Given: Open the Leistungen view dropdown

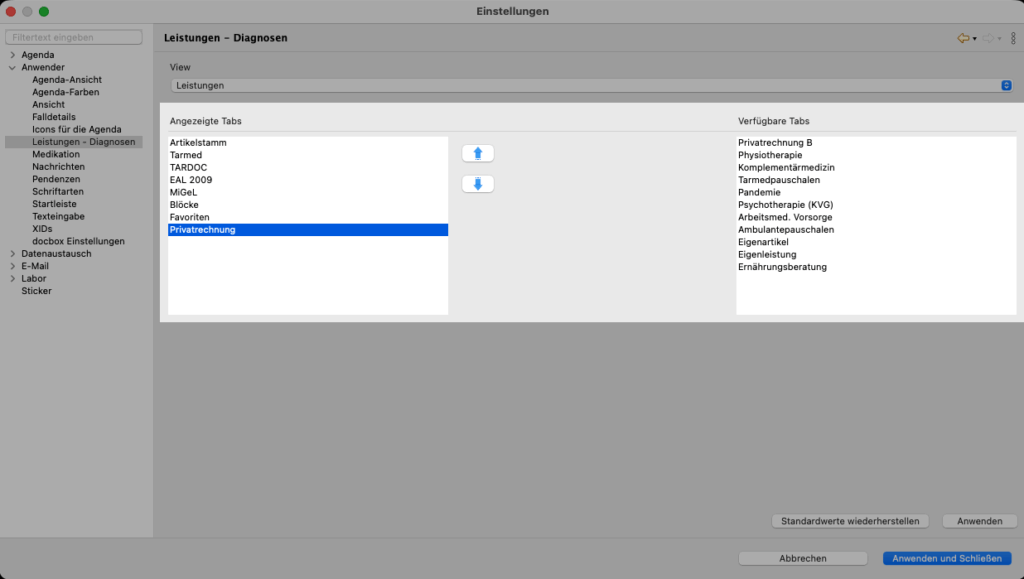Looking at the screenshot, I should (x=591, y=86).
